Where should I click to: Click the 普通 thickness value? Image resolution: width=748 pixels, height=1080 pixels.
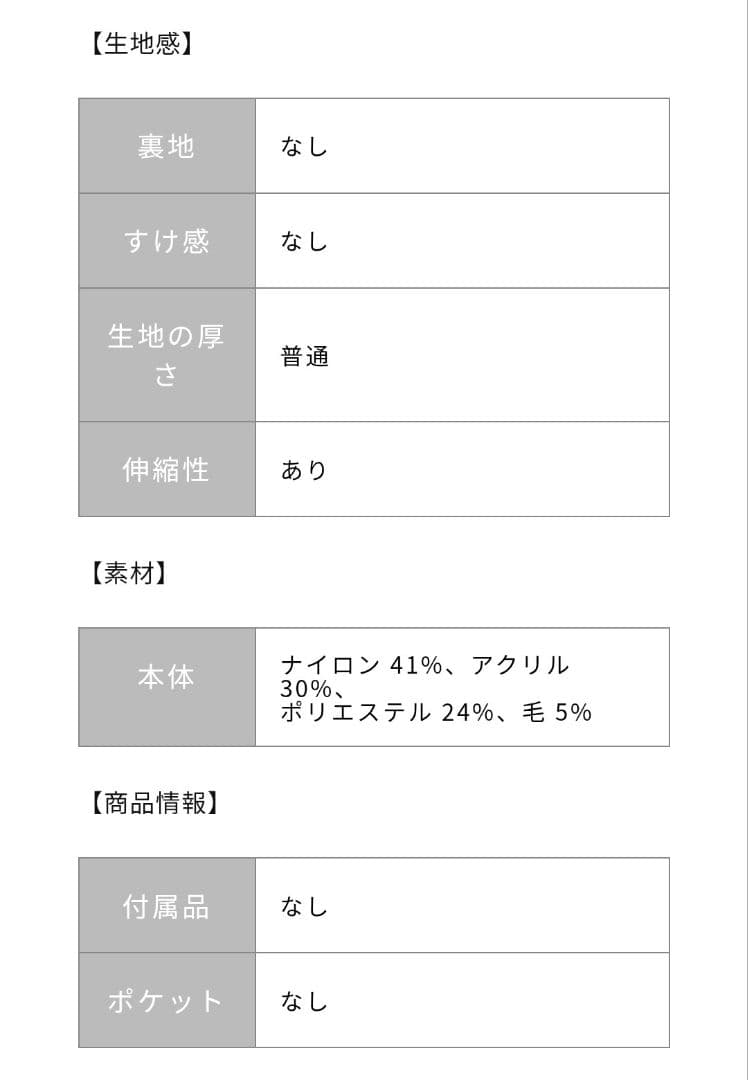coord(304,357)
